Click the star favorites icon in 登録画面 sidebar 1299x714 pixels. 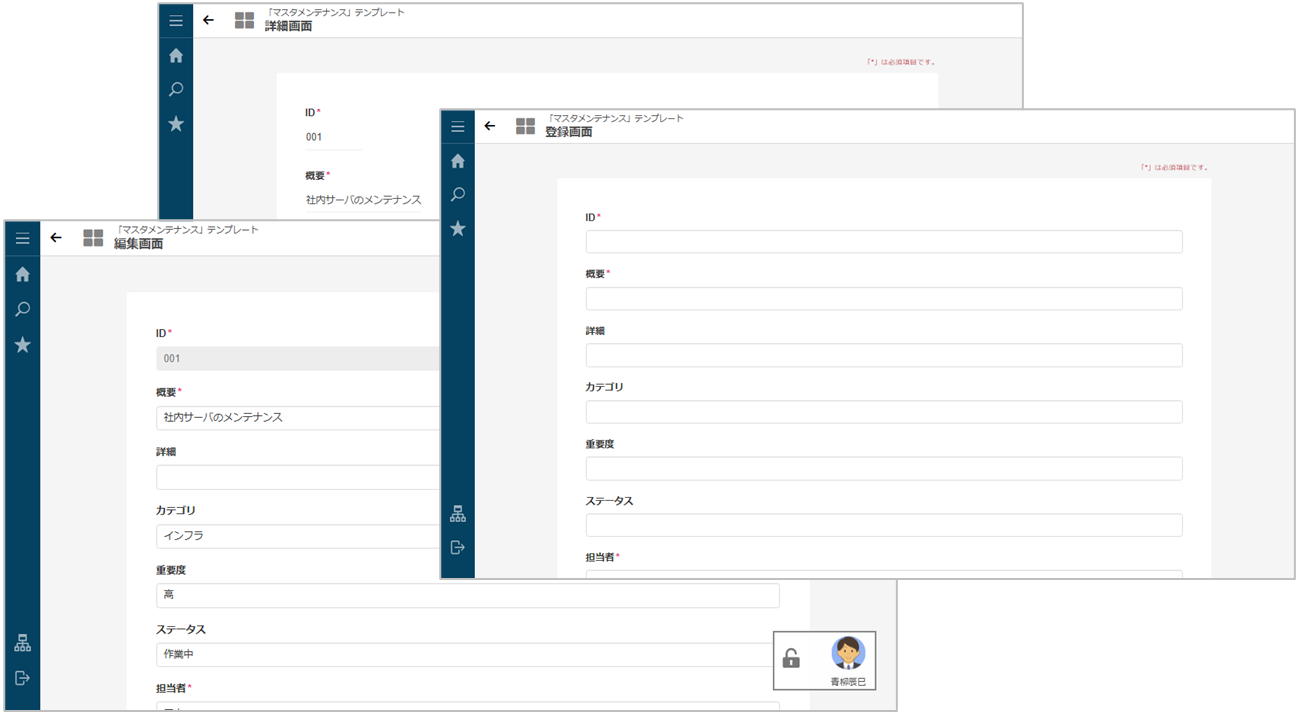tap(458, 229)
